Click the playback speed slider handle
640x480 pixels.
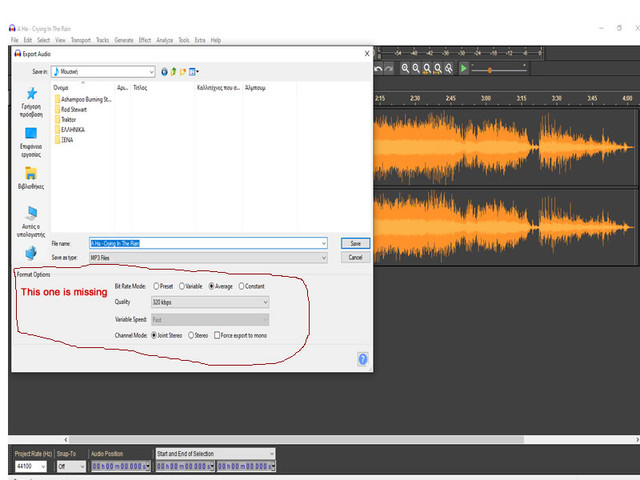tap(489, 70)
